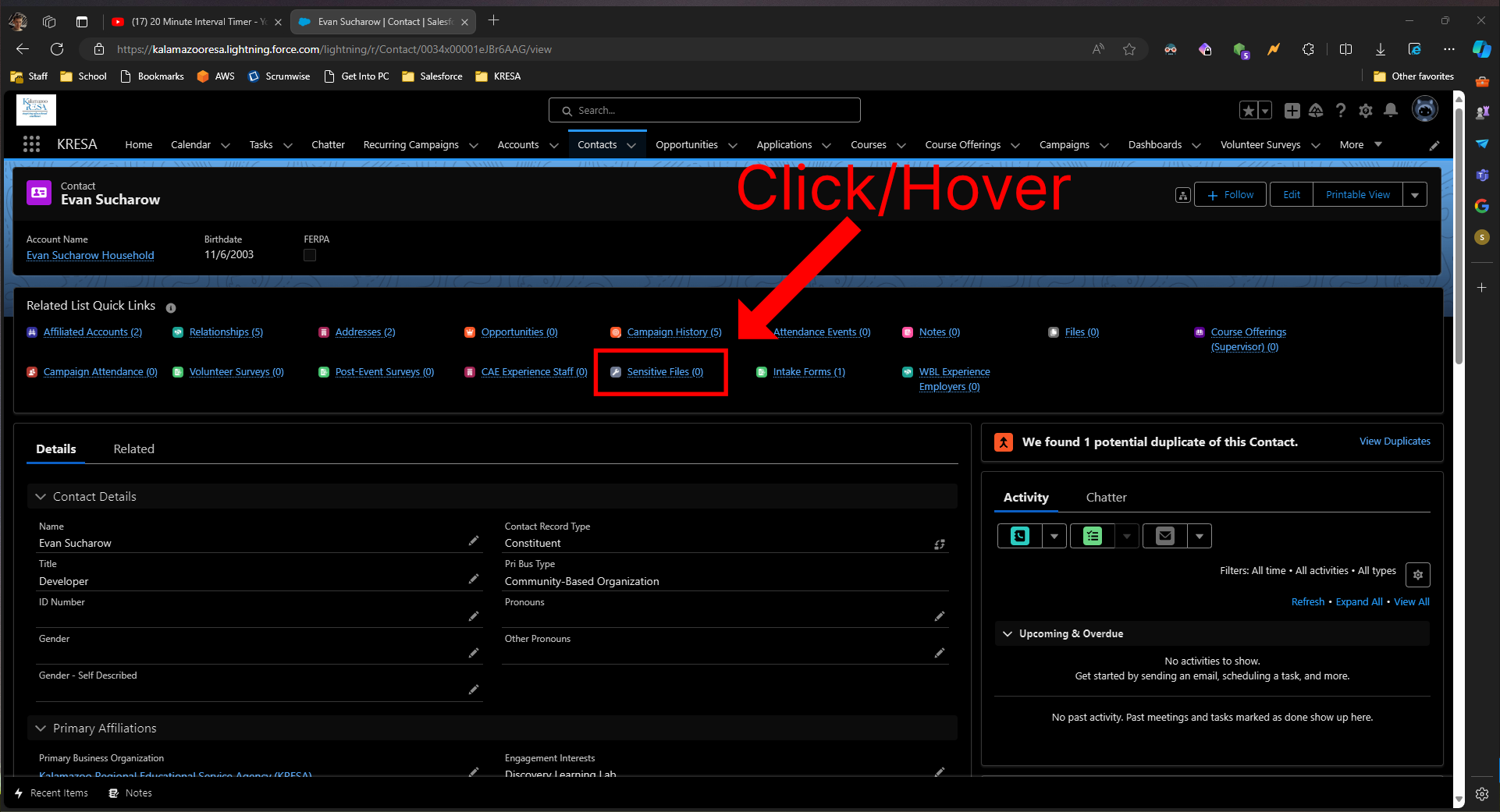
Task: Edit the Title field pencil icon
Action: [x=474, y=579]
